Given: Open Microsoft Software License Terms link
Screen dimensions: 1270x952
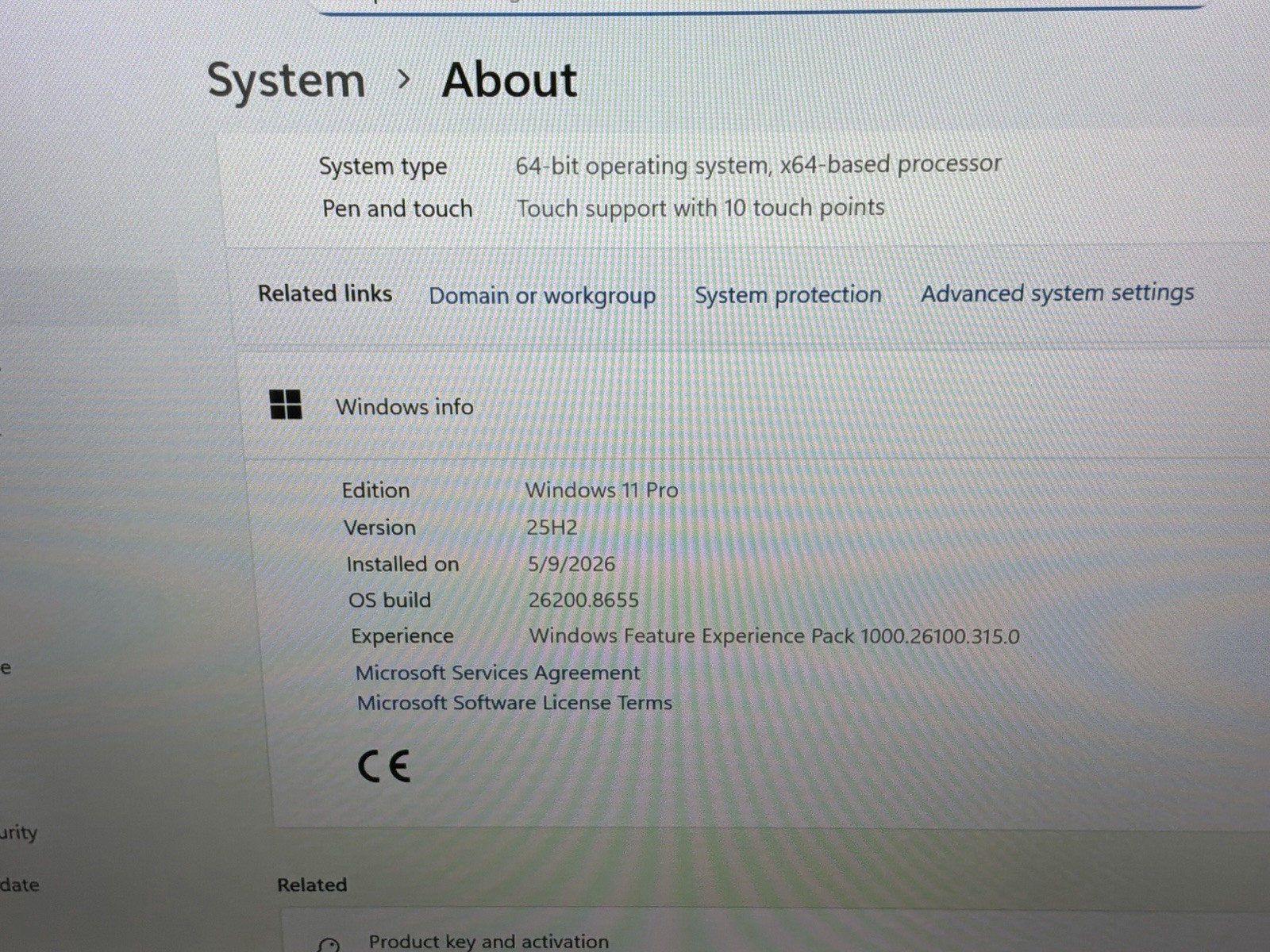Looking at the screenshot, I should tap(514, 703).
